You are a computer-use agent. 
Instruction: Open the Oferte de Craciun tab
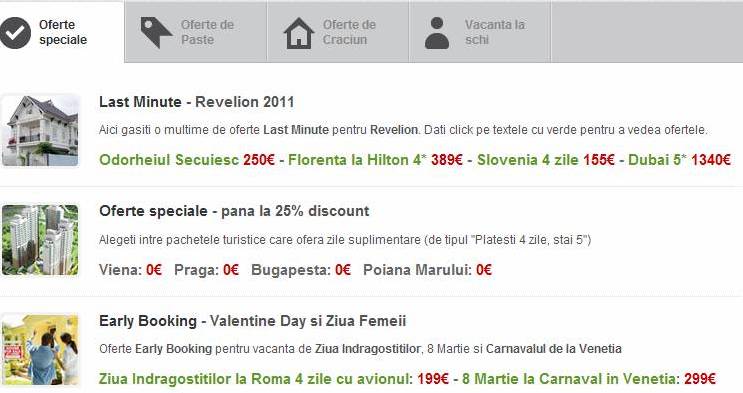coord(338,32)
